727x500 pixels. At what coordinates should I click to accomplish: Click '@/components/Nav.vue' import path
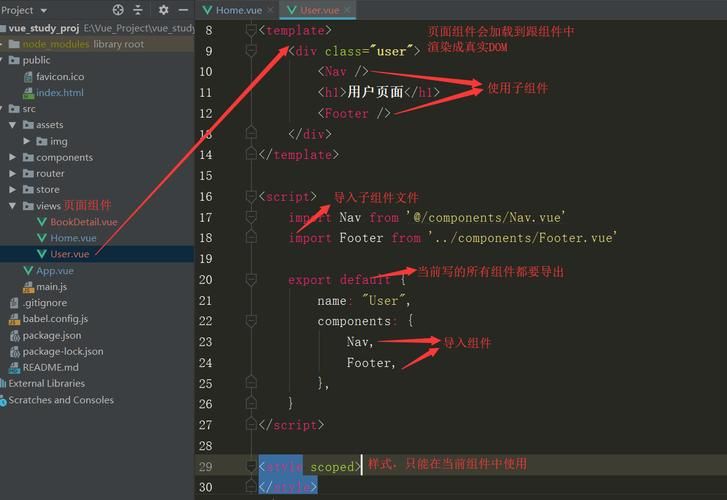(486, 217)
